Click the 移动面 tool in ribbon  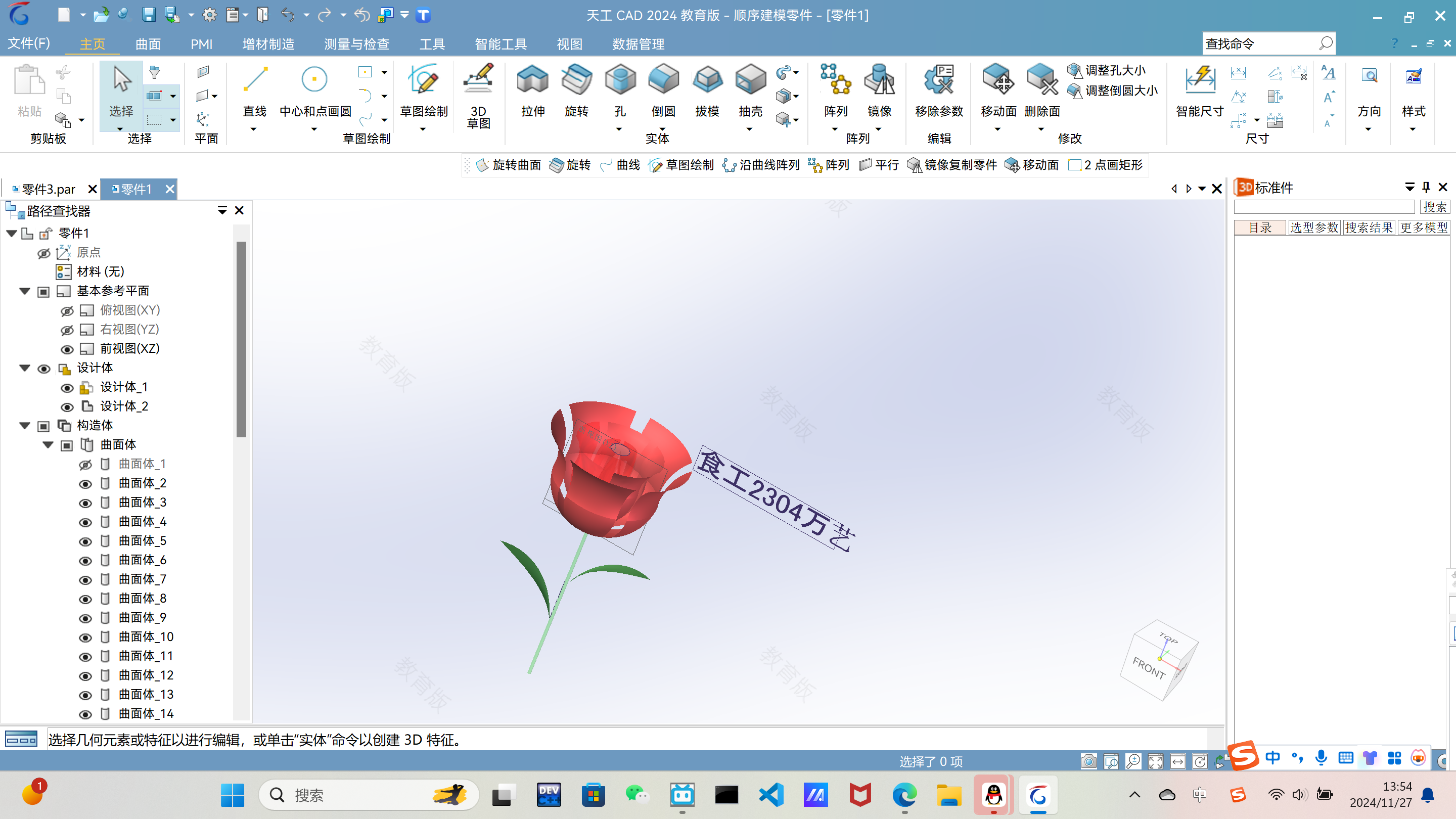[998, 90]
